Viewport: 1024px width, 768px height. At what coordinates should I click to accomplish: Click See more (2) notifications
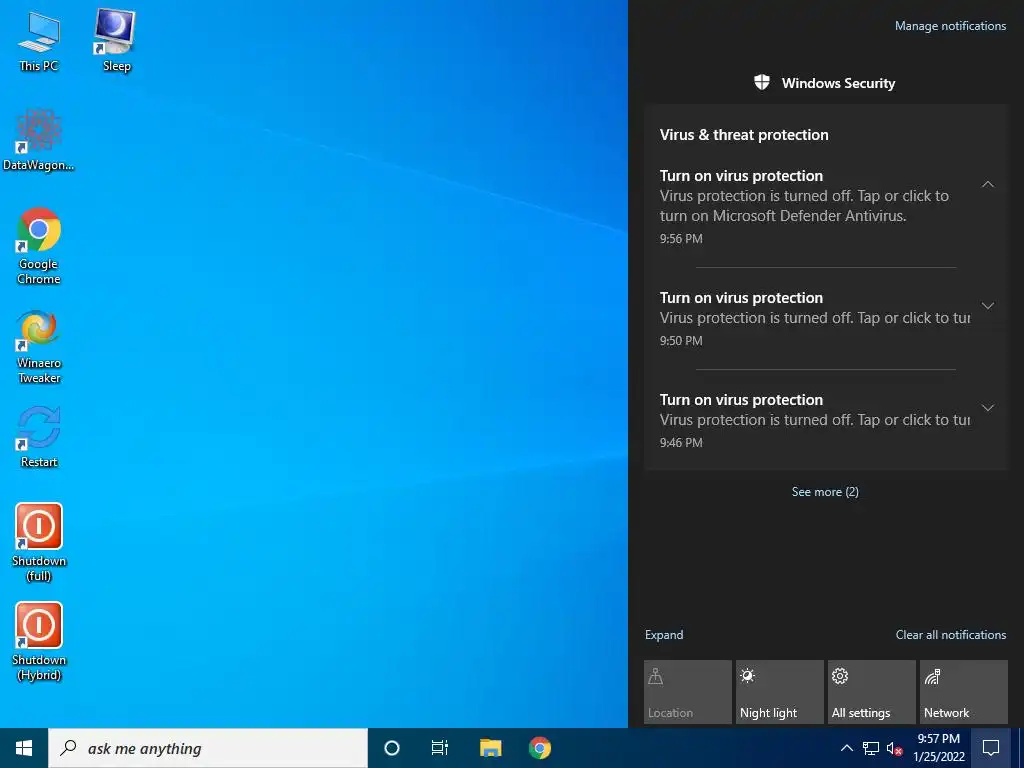click(x=825, y=492)
